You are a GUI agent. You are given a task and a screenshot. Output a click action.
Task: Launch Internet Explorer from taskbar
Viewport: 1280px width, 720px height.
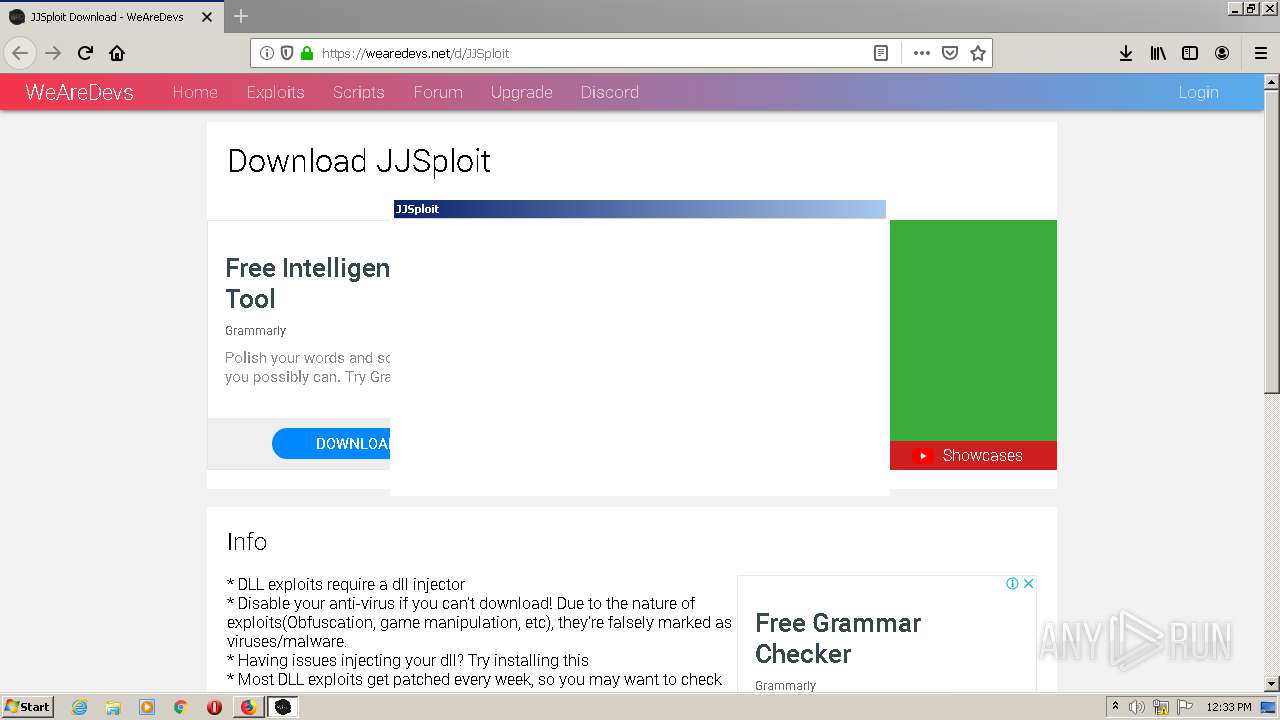(79, 707)
